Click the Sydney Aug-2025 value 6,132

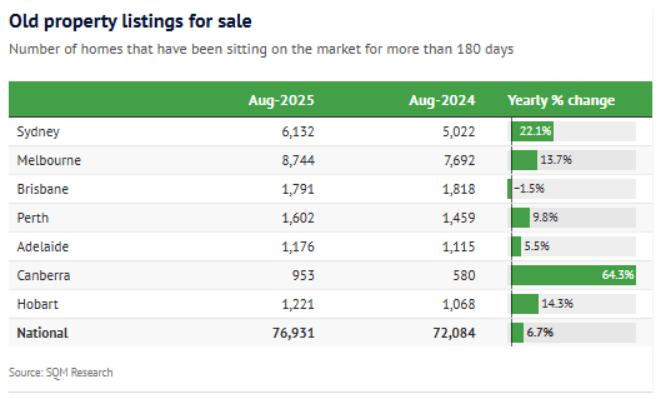click(298, 132)
